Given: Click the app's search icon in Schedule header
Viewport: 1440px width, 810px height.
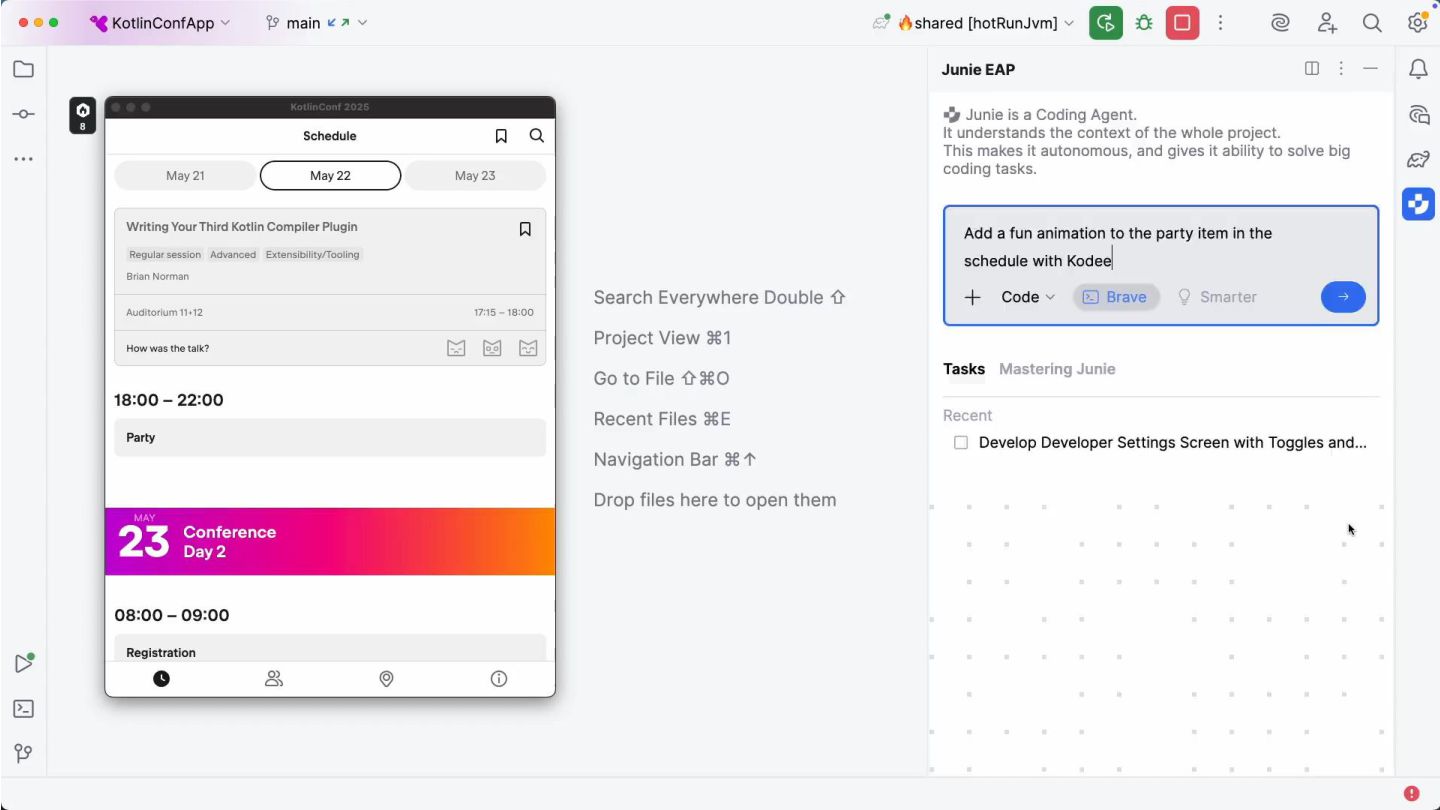Looking at the screenshot, I should (537, 136).
